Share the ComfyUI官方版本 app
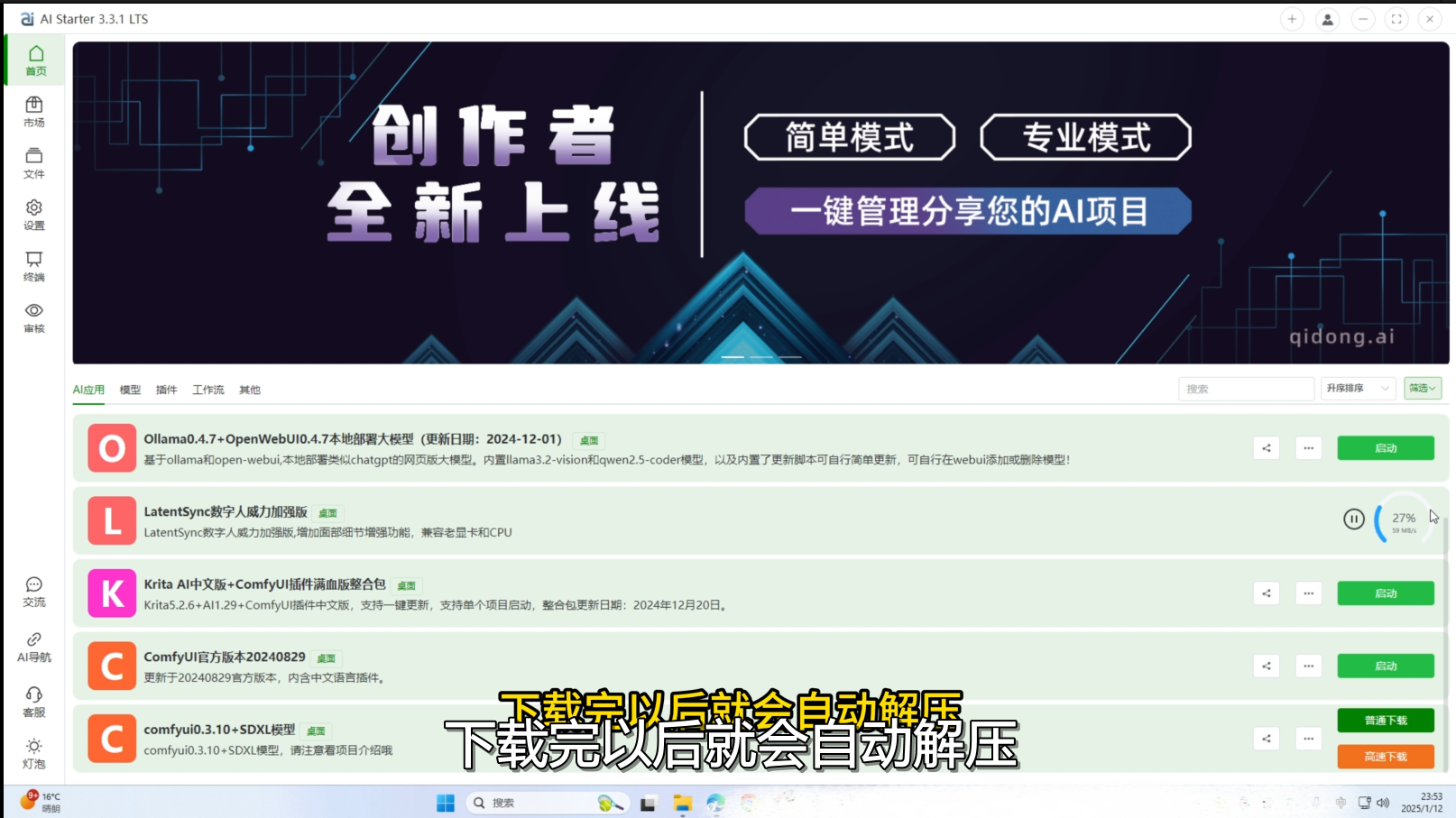 click(1266, 666)
